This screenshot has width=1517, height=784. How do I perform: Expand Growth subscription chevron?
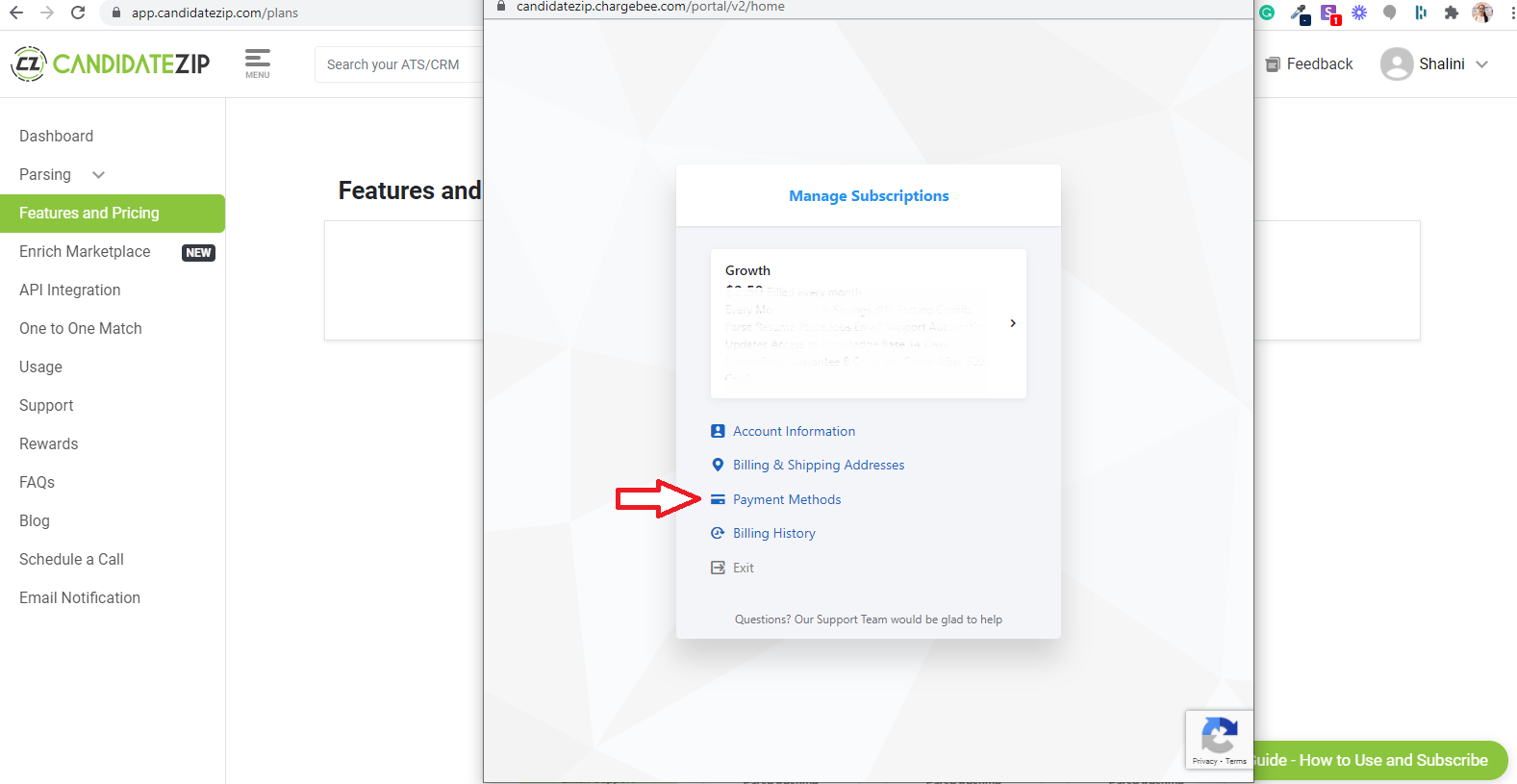point(1013,323)
